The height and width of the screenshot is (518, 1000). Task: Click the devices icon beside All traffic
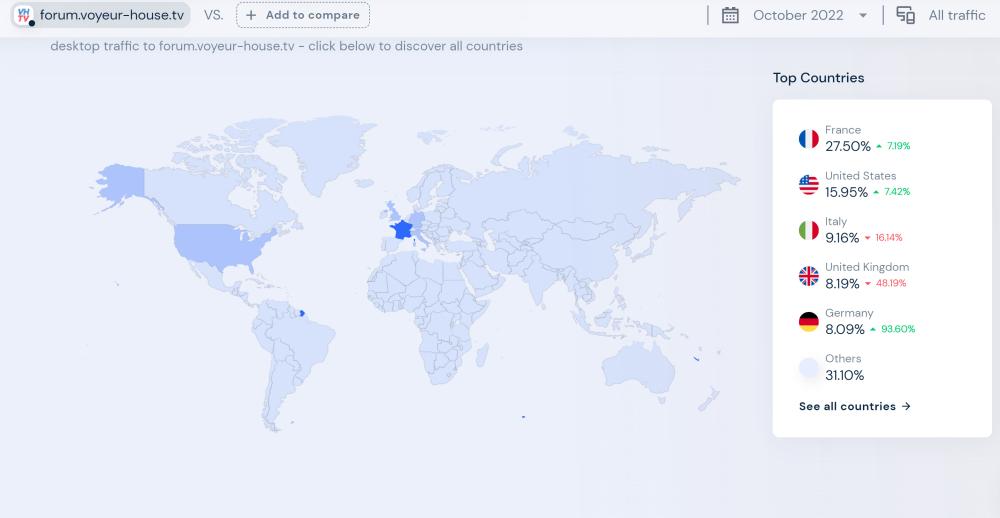coord(906,15)
